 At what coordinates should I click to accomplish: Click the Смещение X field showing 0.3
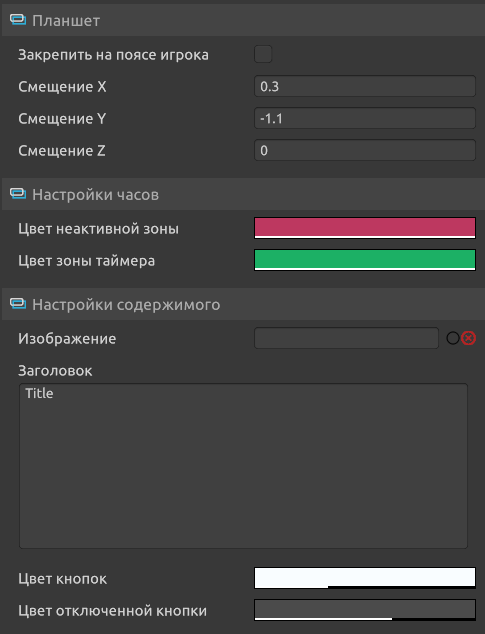365,86
